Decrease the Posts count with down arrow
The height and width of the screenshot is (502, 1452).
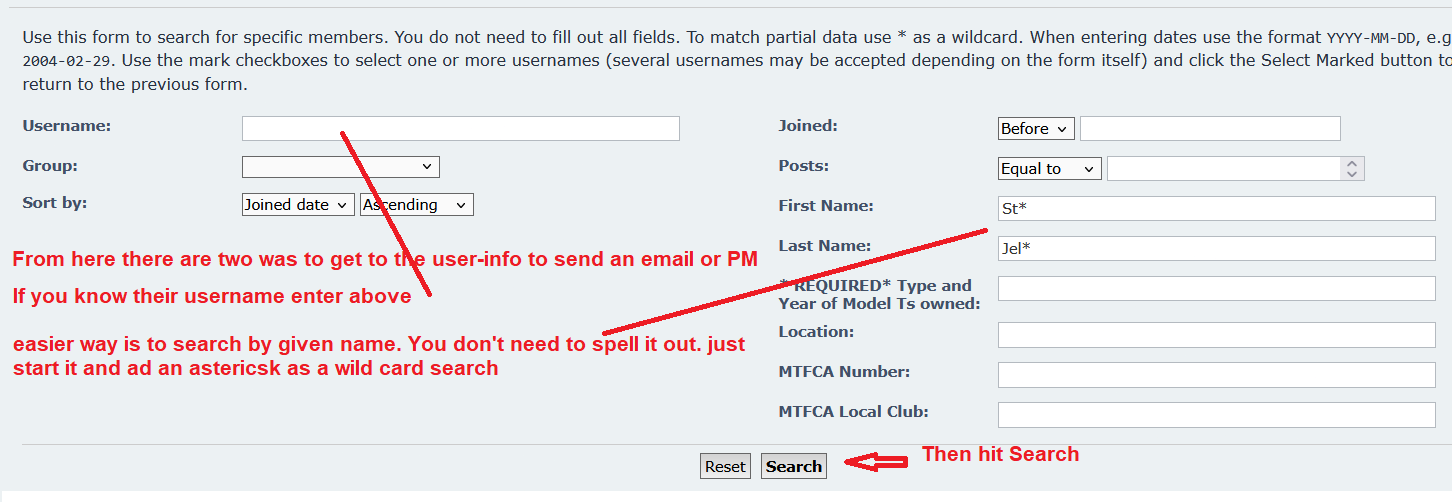pos(1352,175)
